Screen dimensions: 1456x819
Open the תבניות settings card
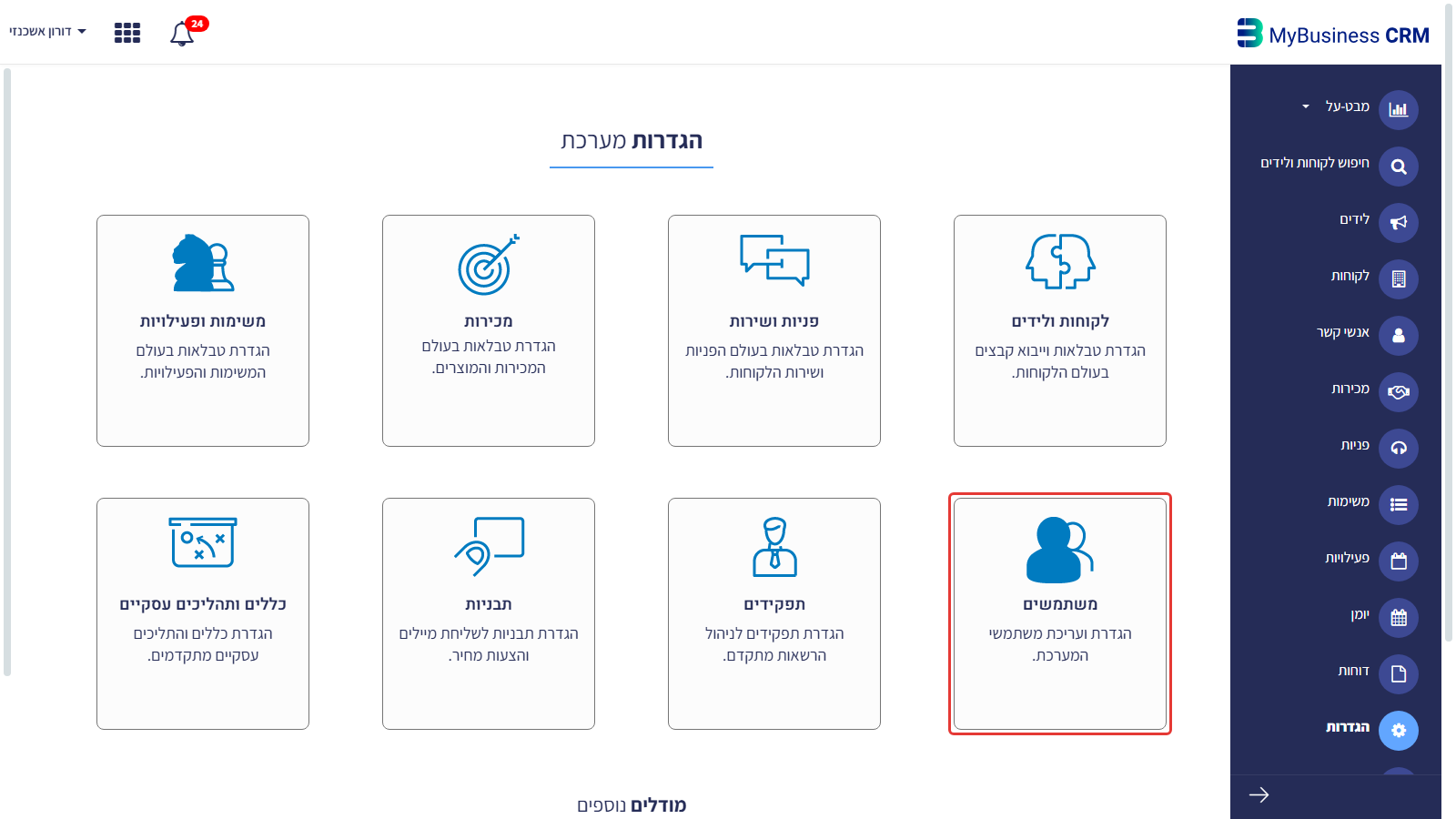click(x=489, y=614)
